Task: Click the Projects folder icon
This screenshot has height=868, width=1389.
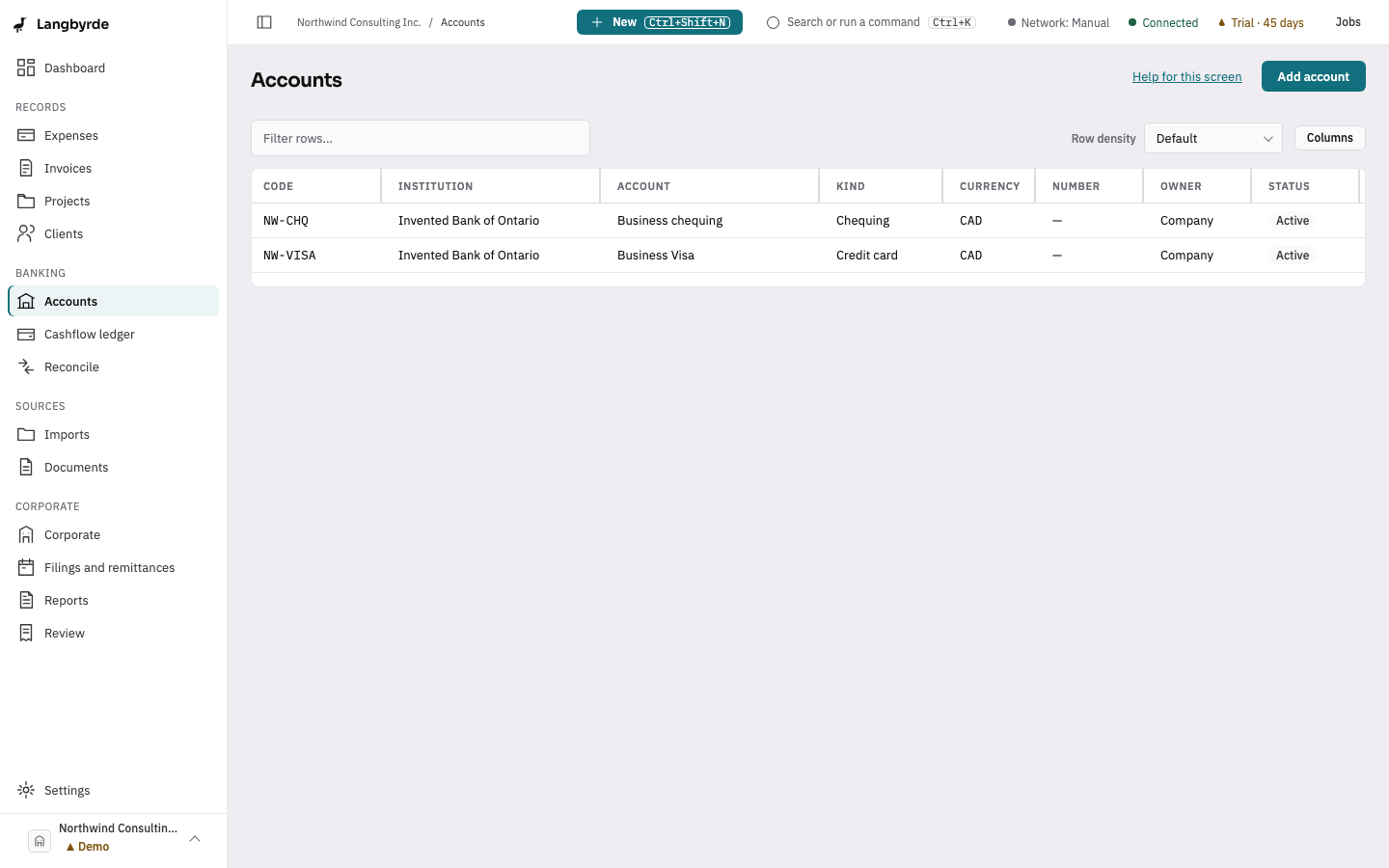Action: tap(26, 201)
